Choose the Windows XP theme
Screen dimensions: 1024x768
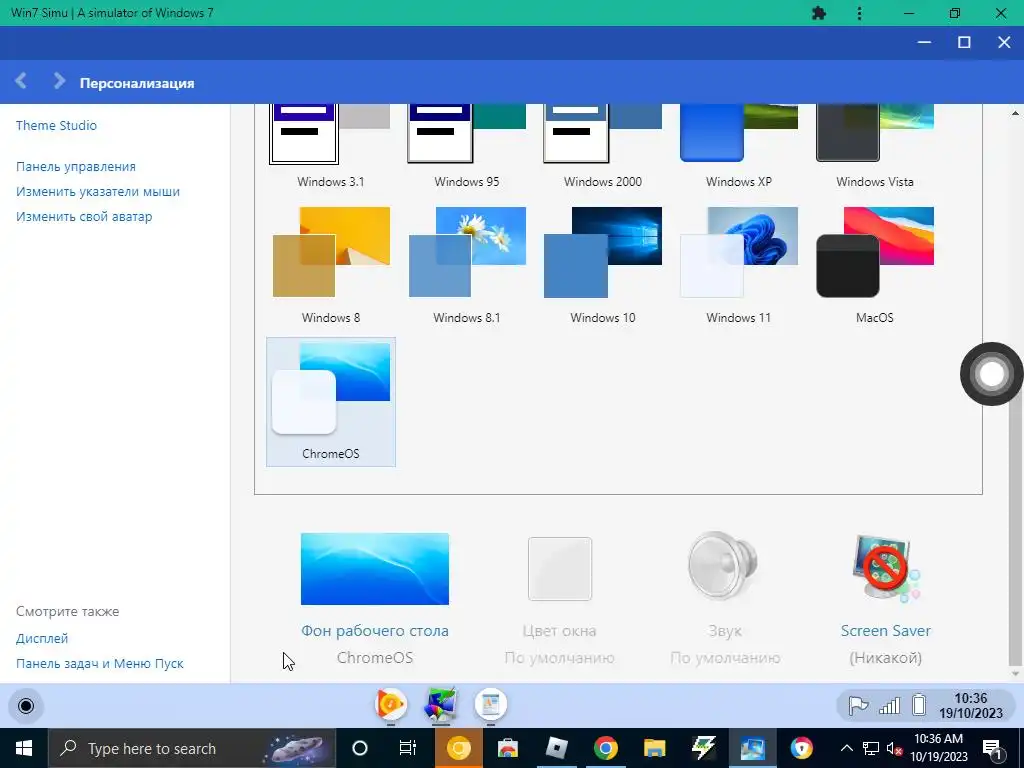coord(739,147)
